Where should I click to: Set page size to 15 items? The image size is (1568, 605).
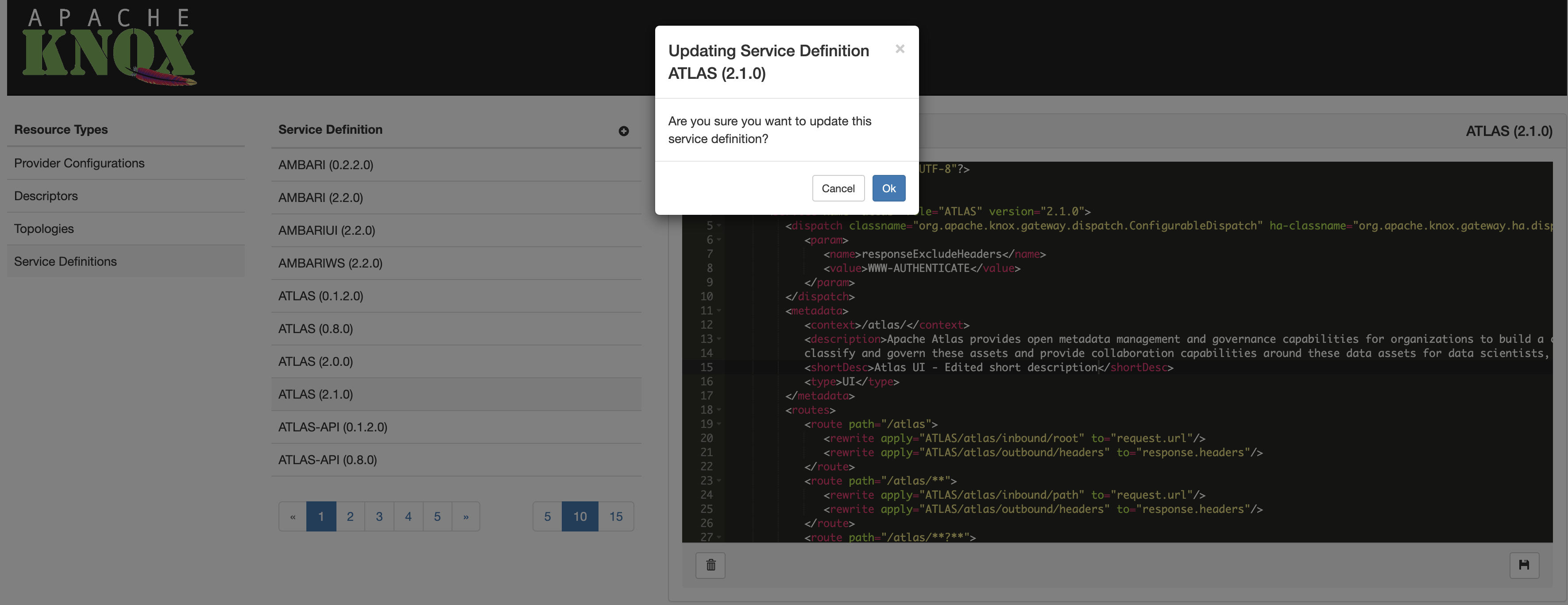coord(615,517)
